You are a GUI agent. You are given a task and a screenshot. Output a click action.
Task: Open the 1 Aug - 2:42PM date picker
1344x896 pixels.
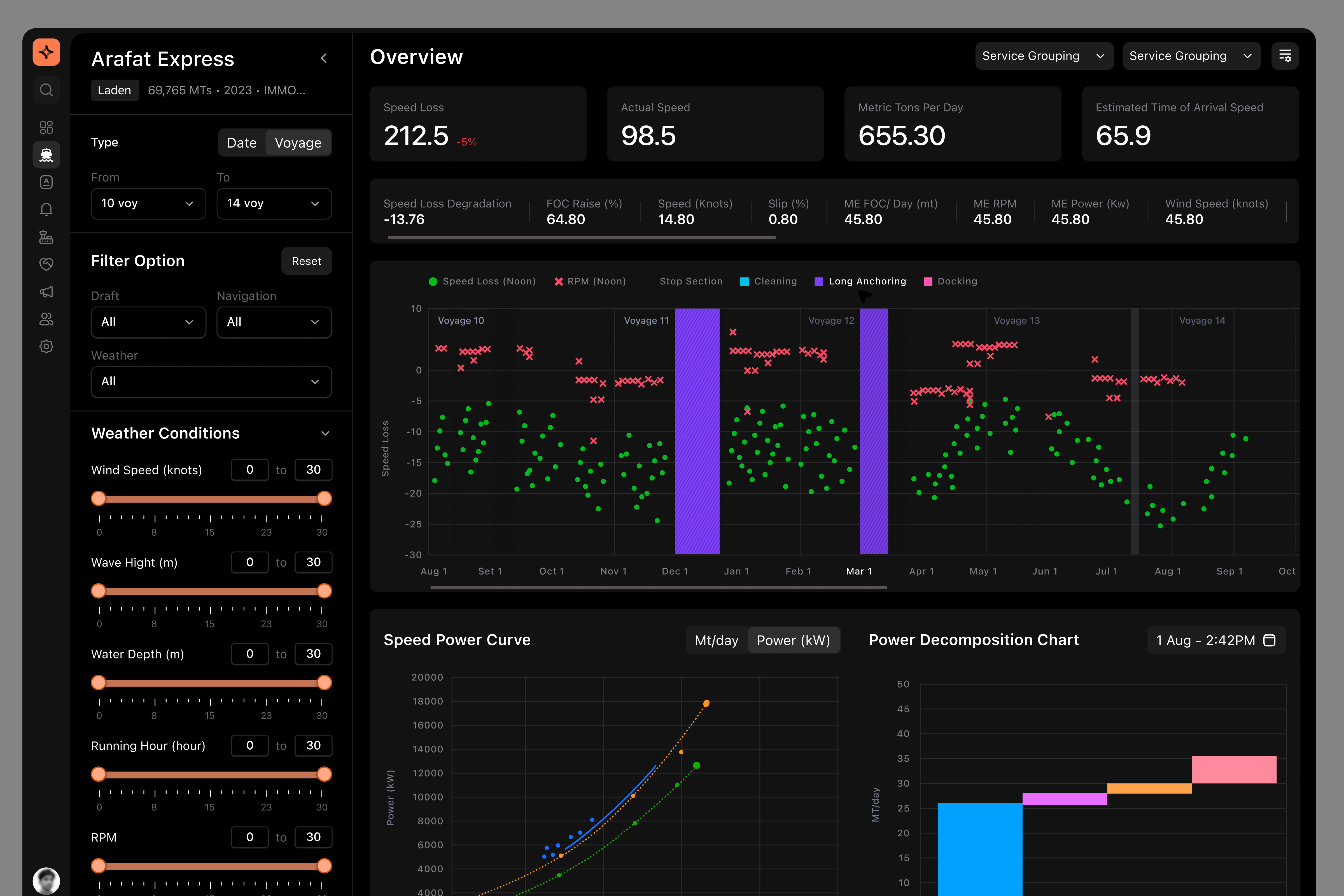1216,640
